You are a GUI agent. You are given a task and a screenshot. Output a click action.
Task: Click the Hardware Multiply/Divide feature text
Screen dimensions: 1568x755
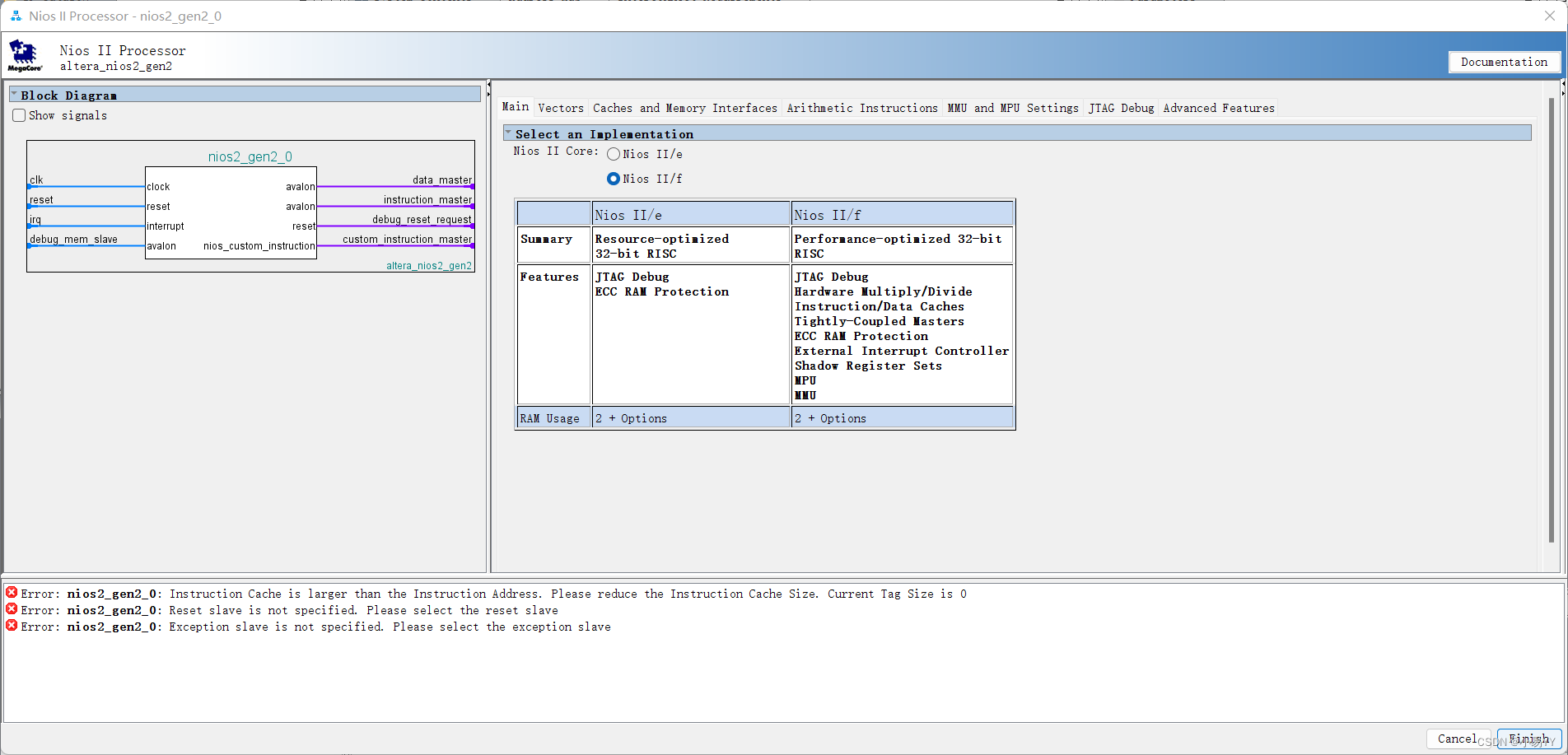pos(884,291)
